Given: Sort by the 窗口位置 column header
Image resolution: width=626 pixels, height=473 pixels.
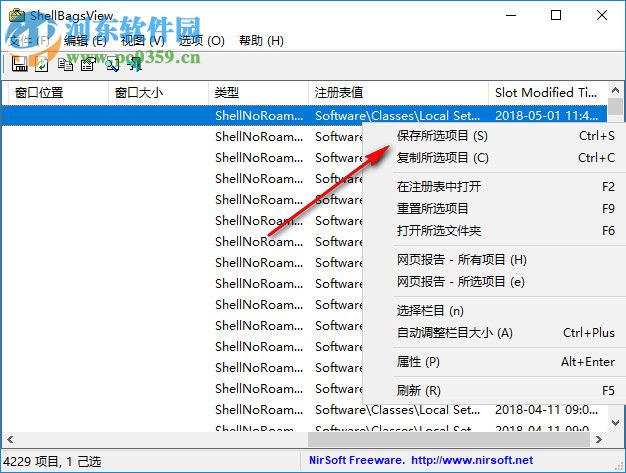Looking at the screenshot, I should click(58, 93).
